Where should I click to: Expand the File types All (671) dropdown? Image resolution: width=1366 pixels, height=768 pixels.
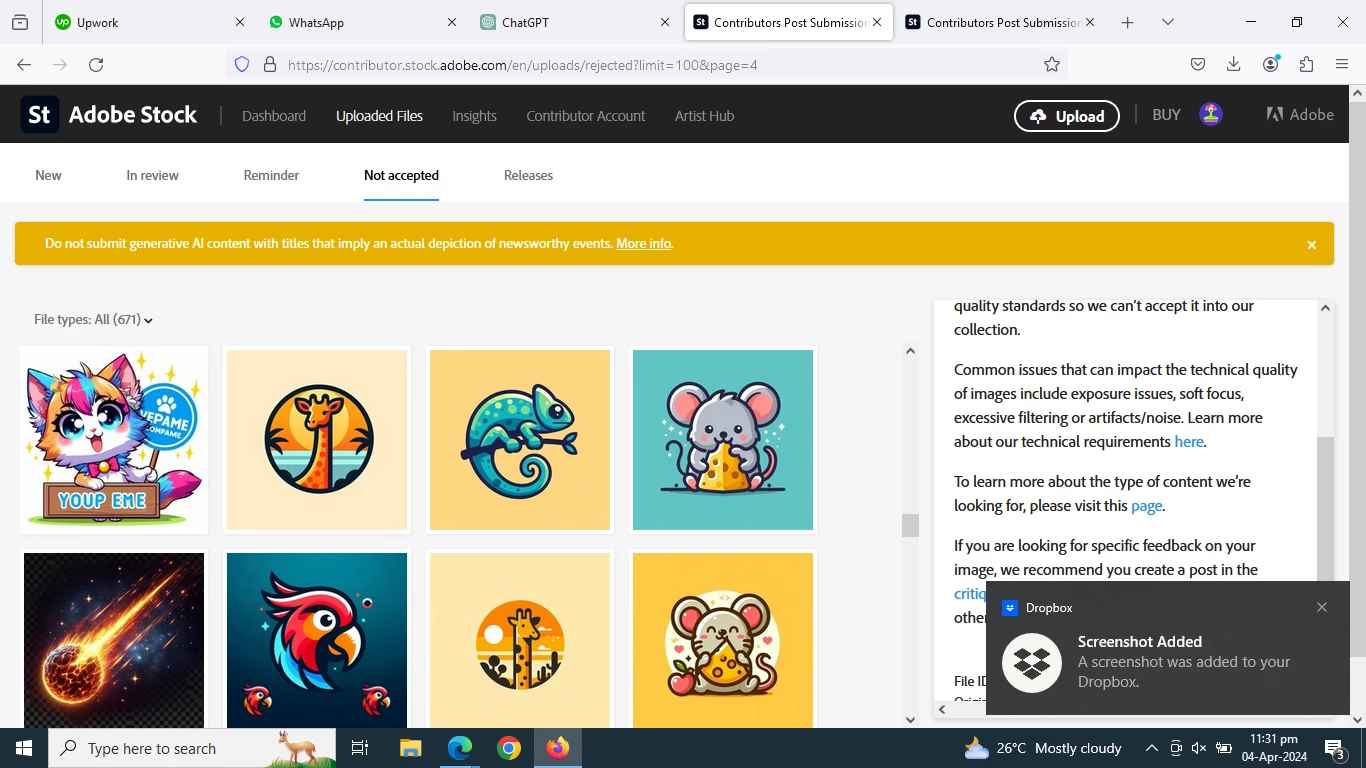93,320
